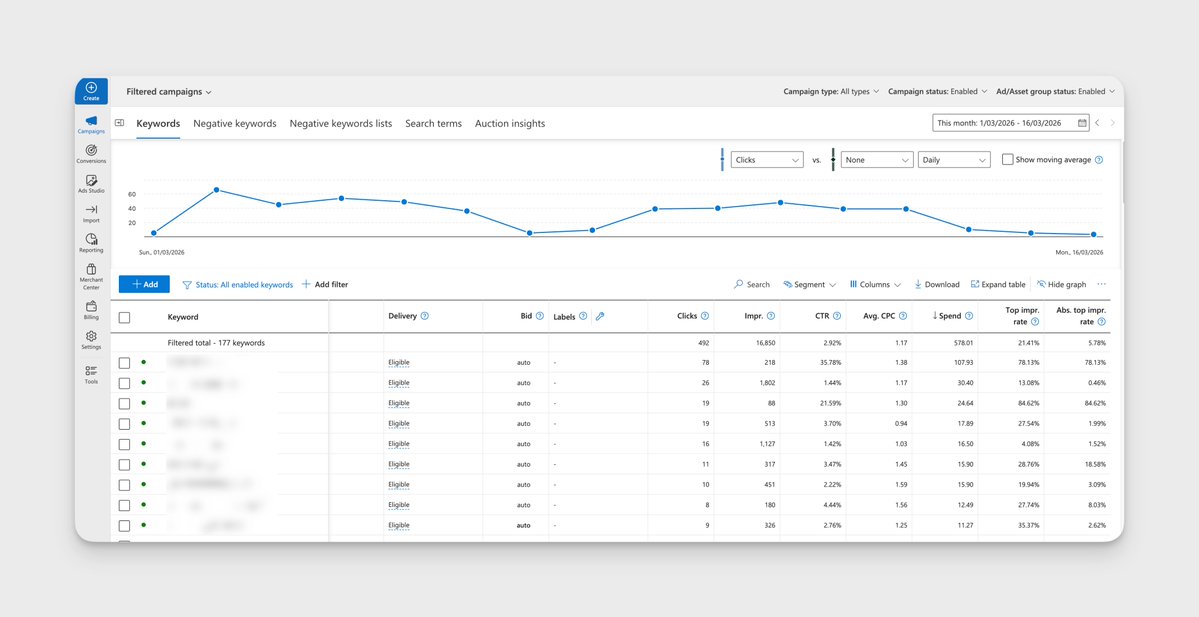Open the Billing section

[x=91, y=313]
